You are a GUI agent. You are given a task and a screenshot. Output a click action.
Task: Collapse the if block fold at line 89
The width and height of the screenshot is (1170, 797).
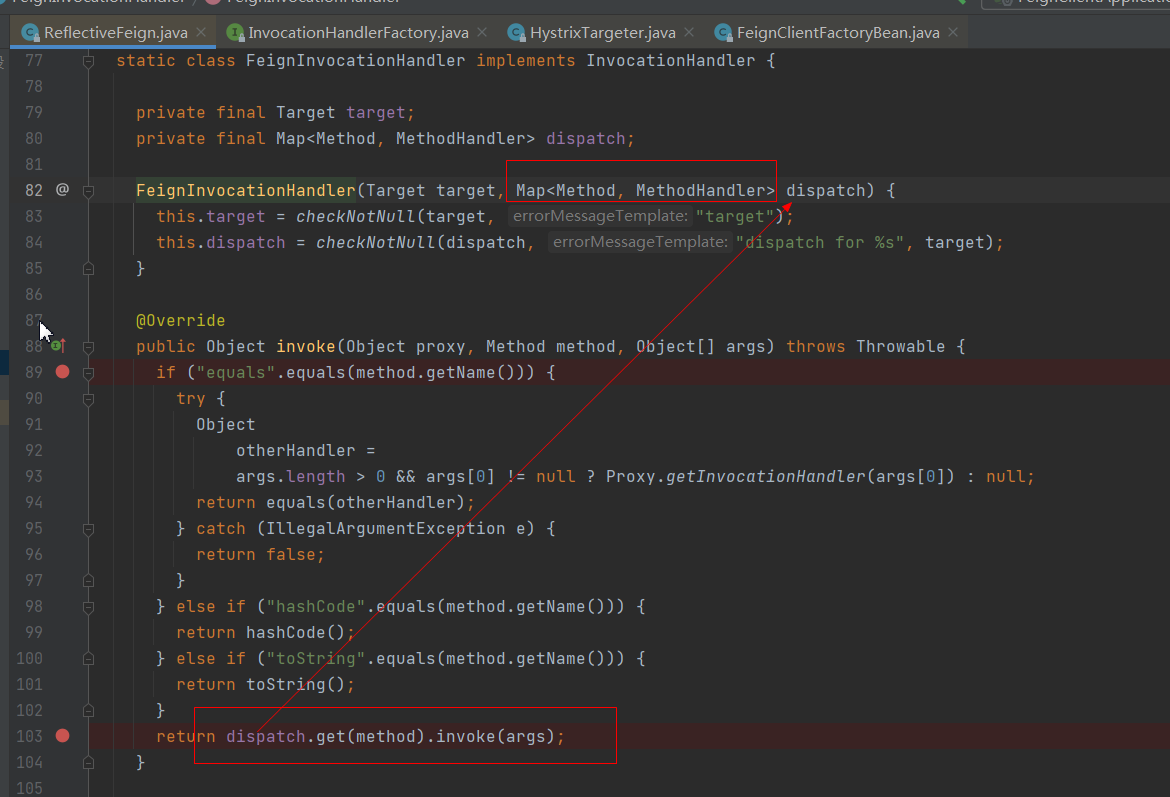click(x=88, y=373)
